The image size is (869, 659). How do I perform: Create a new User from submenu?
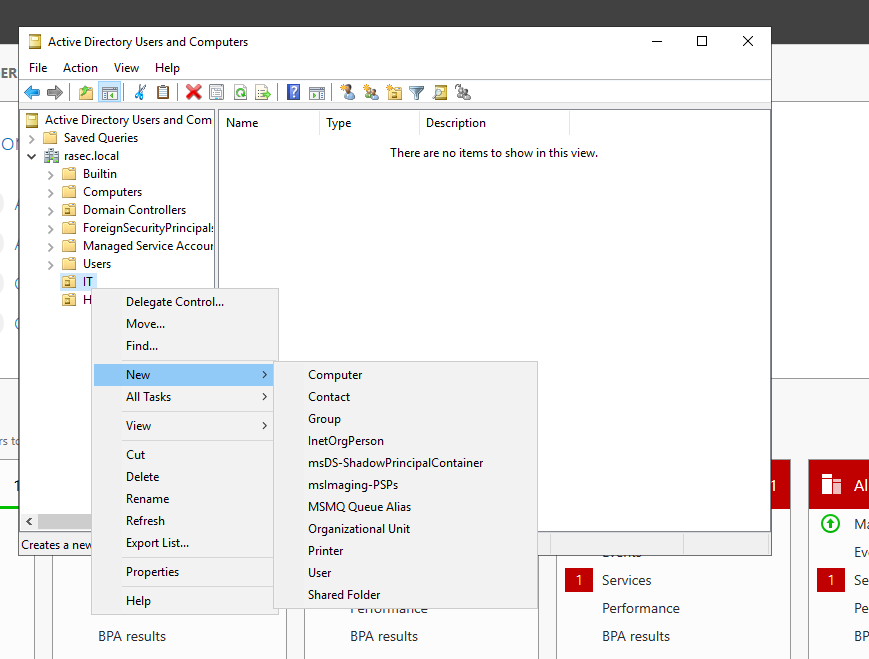point(406,573)
